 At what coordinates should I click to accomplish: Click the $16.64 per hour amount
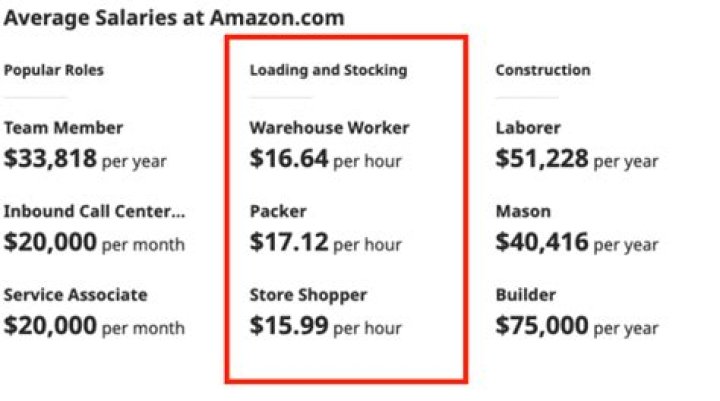tap(326, 159)
